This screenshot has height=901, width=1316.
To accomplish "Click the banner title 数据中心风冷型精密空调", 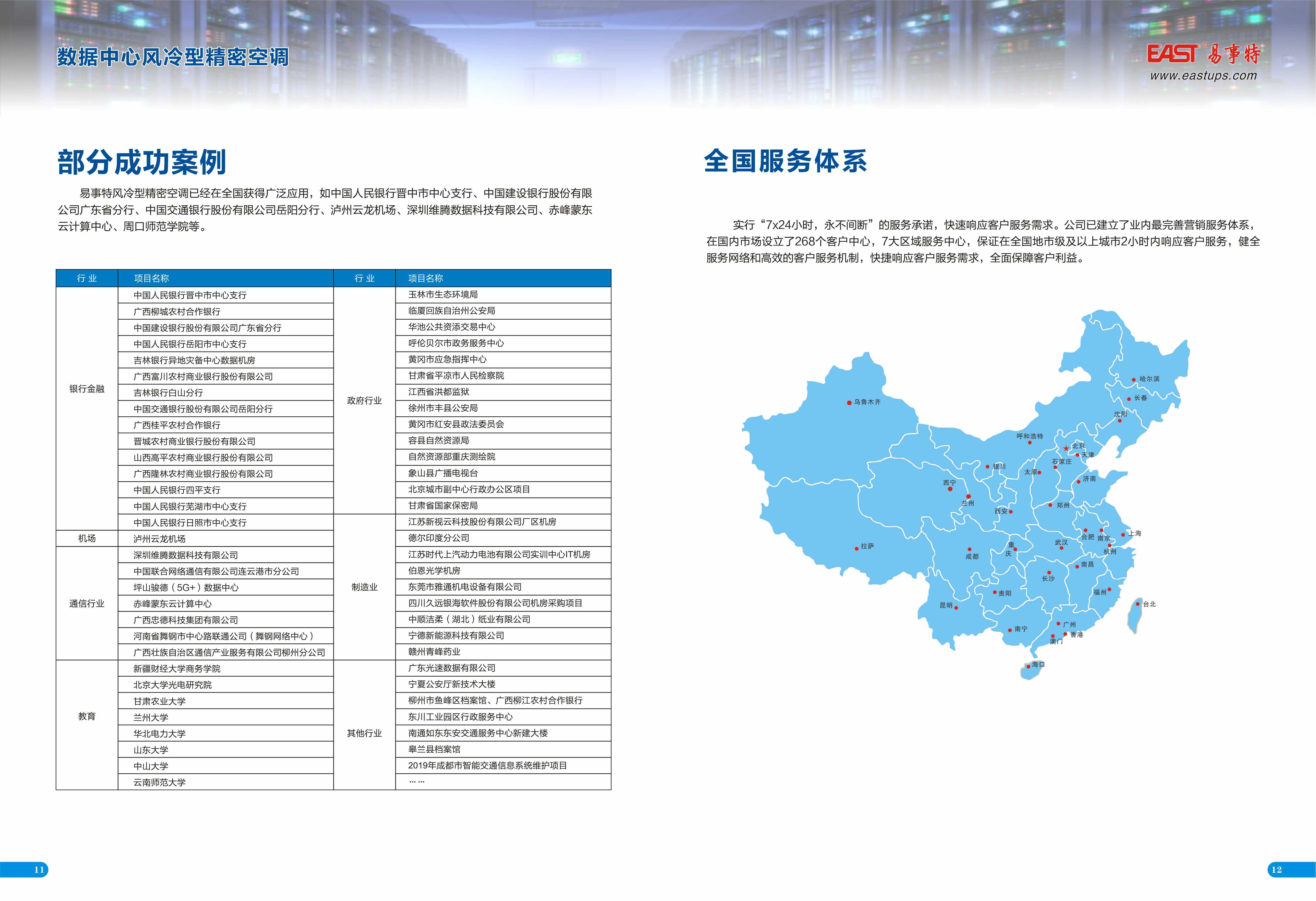I will pos(173,57).
